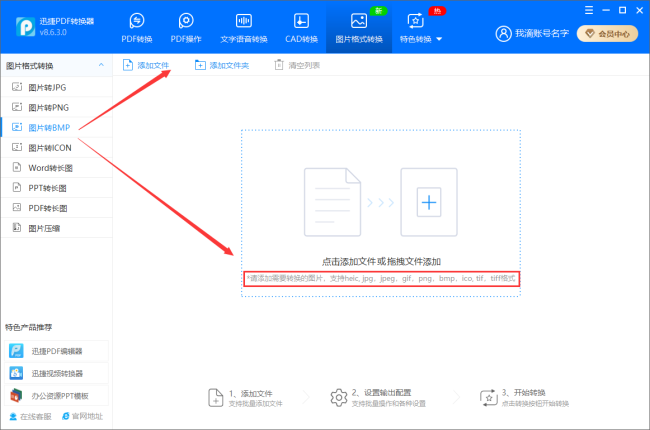Open 迅捷视频转换器 recommended product
Image resolution: width=650 pixels, height=430 pixels.
(56, 373)
